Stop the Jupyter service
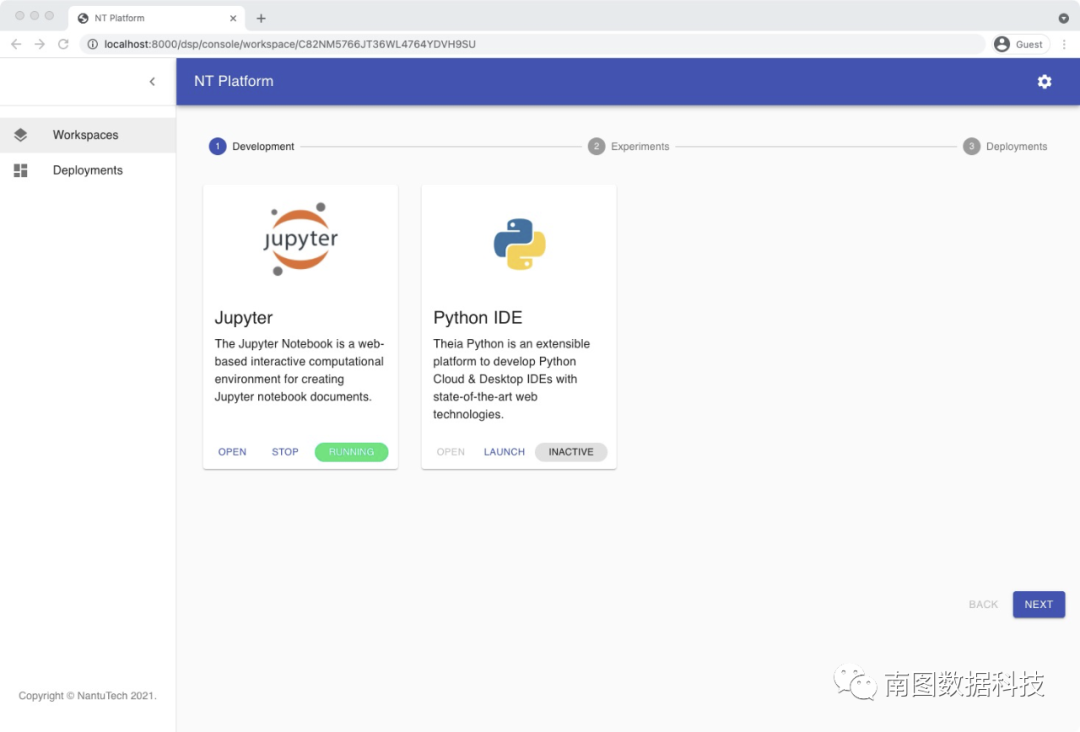Viewport: 1080px width, 732px height. (x=284, y=452)
